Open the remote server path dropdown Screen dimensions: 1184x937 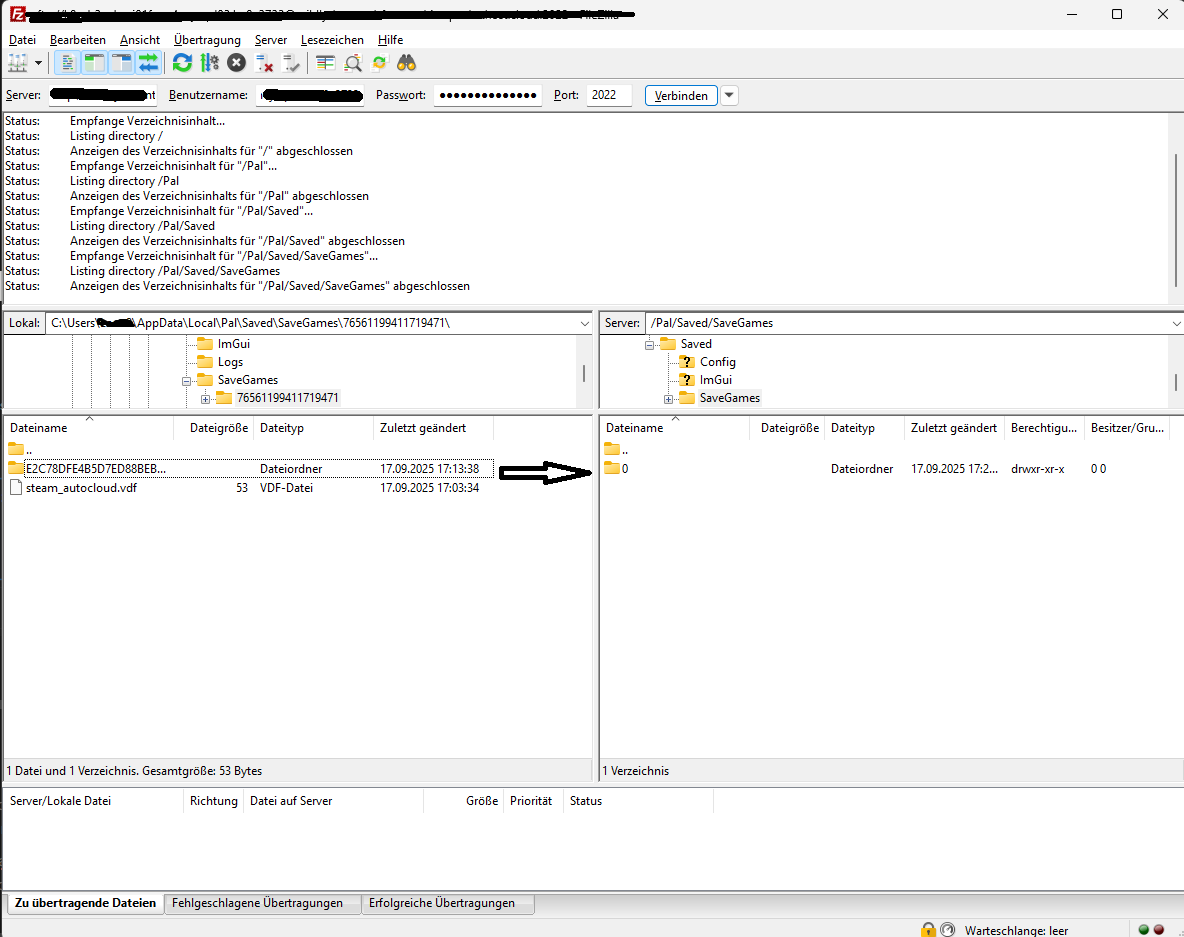(x=1176, y=323)
